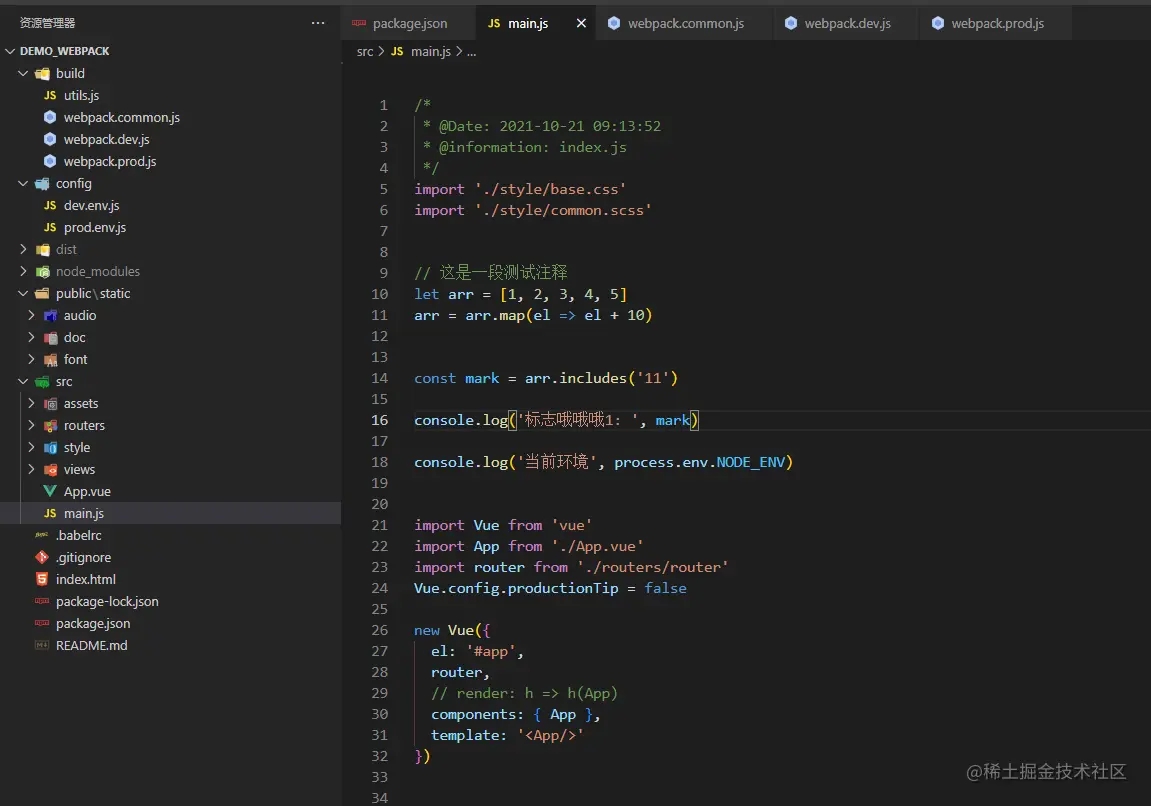1151x806 pixels.
Task: Click the webpack icon of webpack.common.js in tree
Action: [x=50, y=117]
